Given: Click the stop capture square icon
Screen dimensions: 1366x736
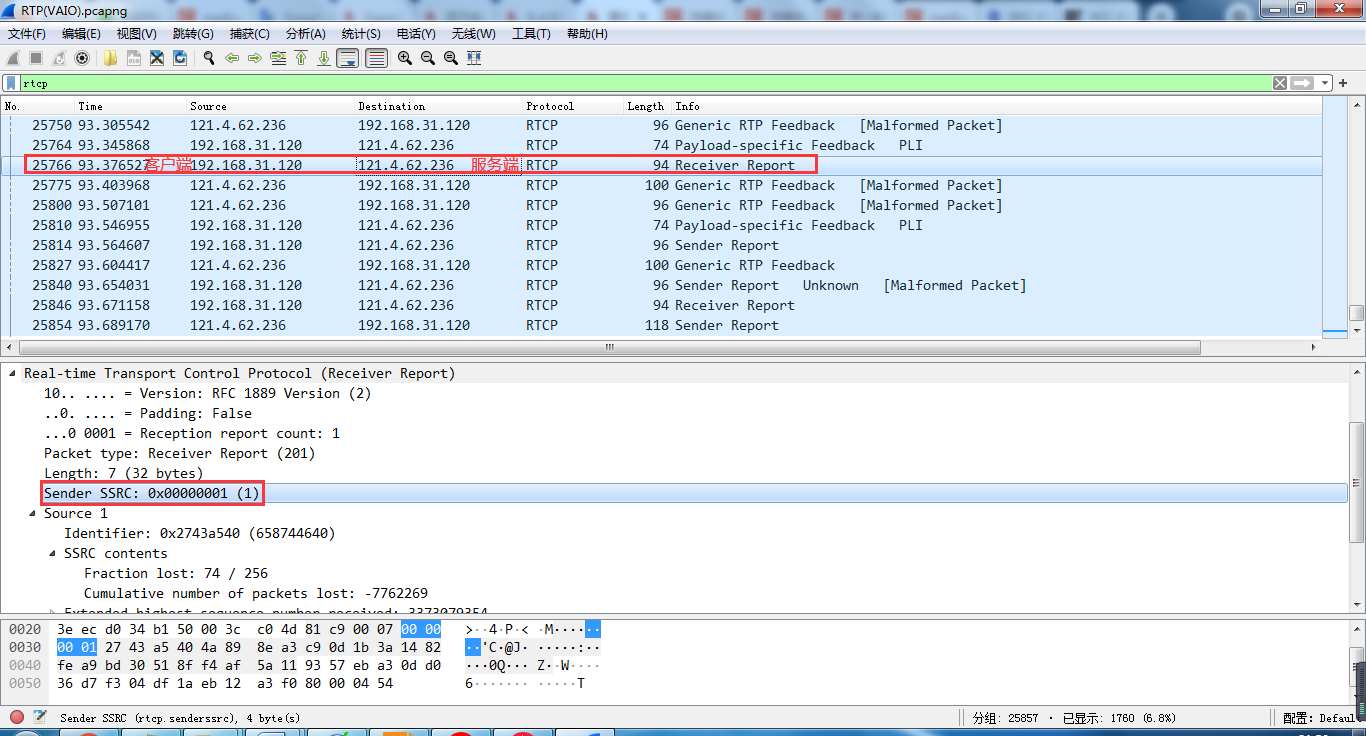Looking at the screenshot, I should click(36, 58).
